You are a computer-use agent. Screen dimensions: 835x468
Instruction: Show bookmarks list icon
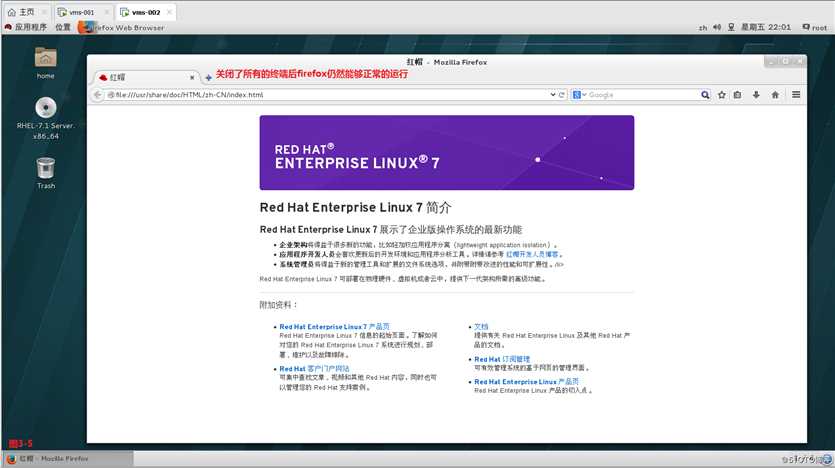tap(738, 95)
